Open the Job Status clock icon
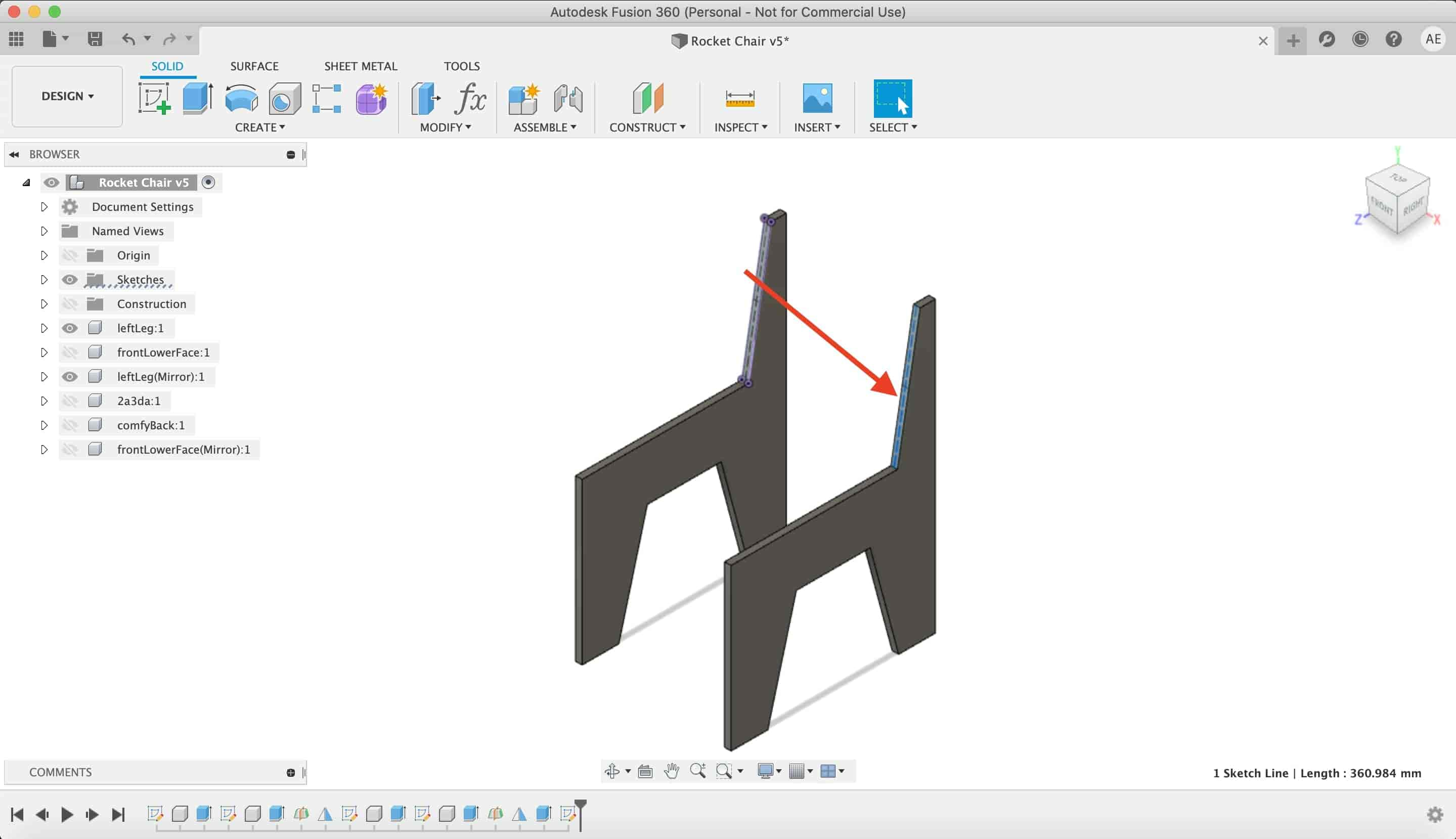Image resolution: width=1456 pixels, height=839 pixels. (1360, 39)
